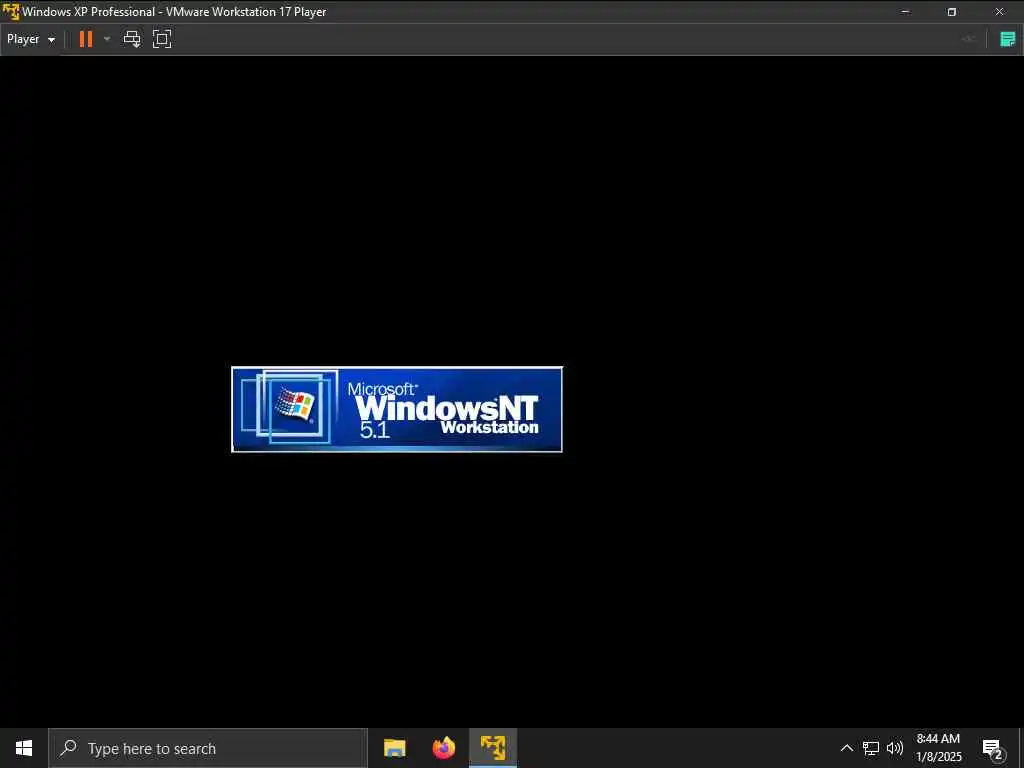This screenshot has height=768, width=1024.
Task: Minimize the VMware Player window
Action: 905,12
